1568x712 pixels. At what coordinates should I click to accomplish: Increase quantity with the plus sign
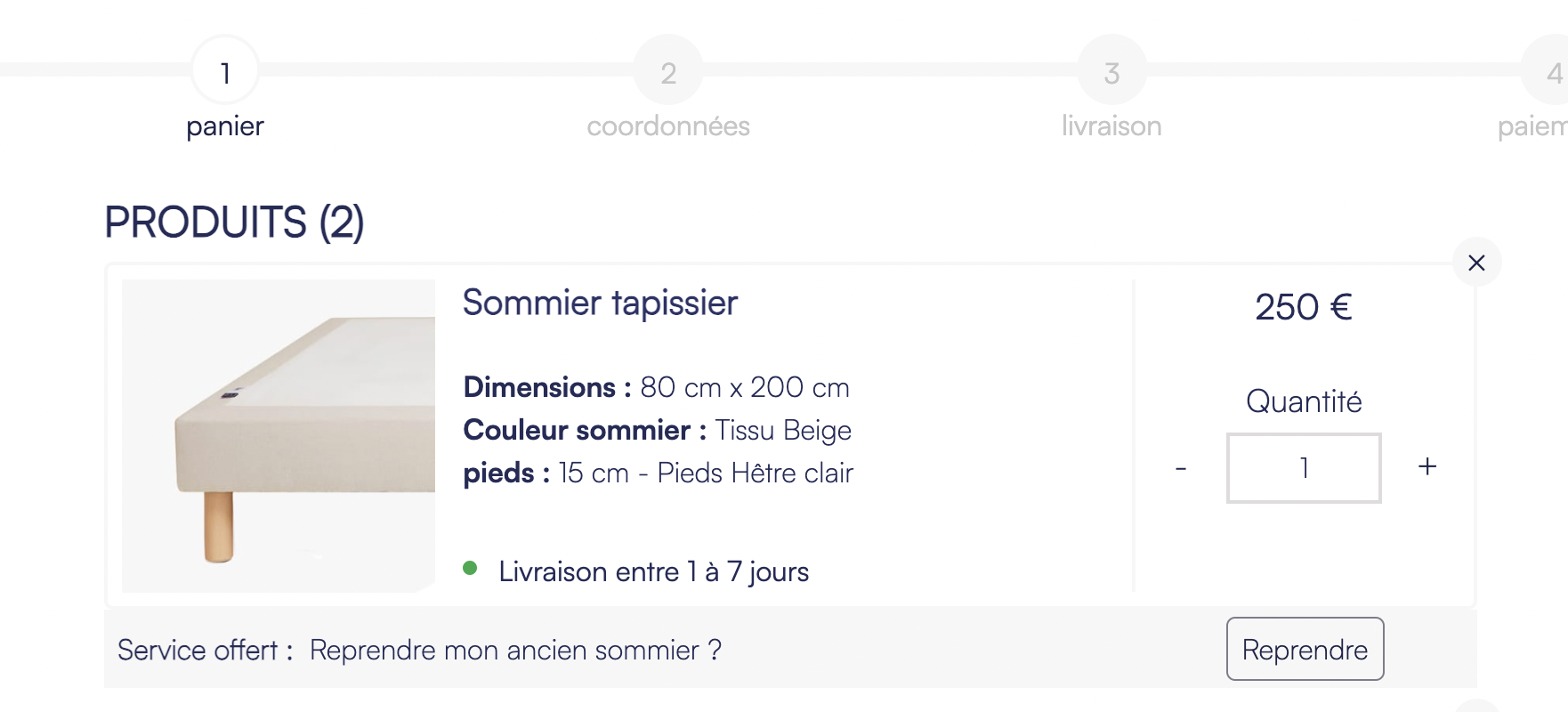point(1427,466)
